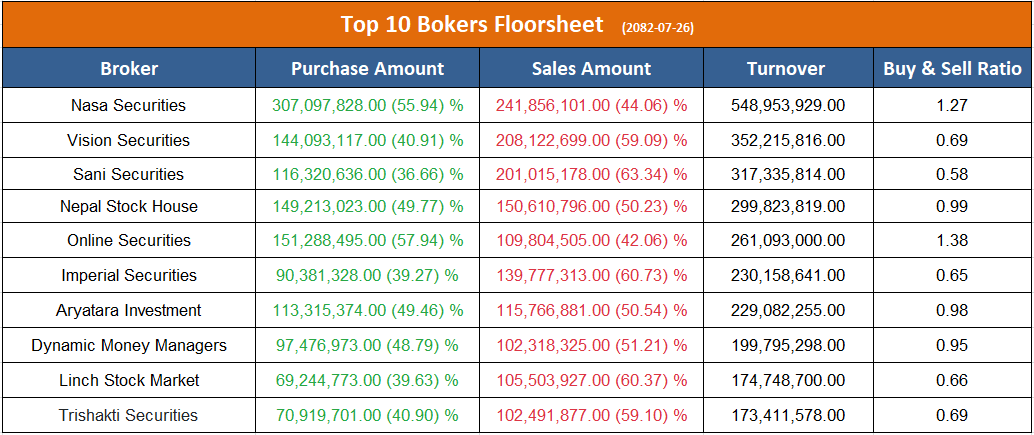
Task: Select the Nasa Securities broker cell
Action: tap(129, 105)
